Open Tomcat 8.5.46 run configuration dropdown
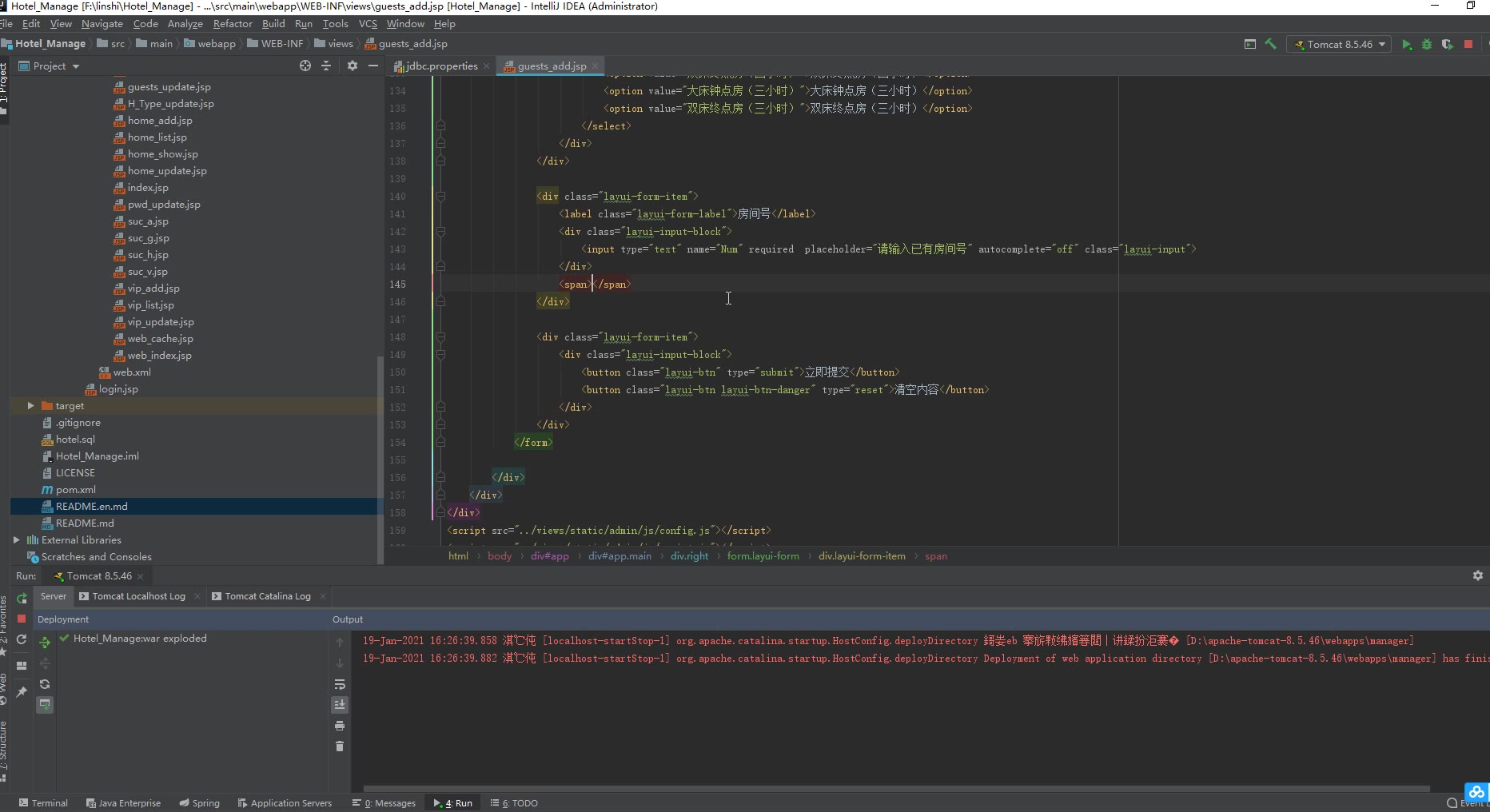The width and height of the screenshot is (1490, 812). point(1339,45)
